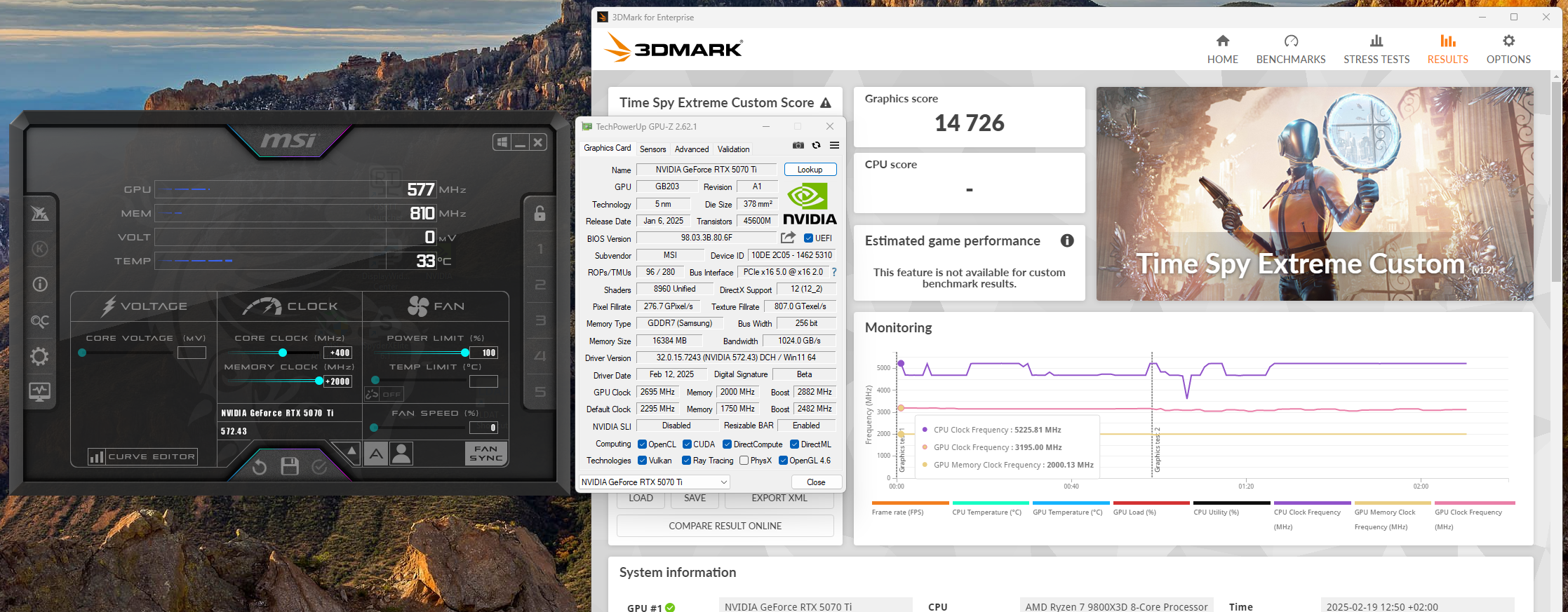Image resolution: width=1568 pixels, height=612 pixels.
Task: Click the Power Limit slider handle
Action: click(465, 353)
